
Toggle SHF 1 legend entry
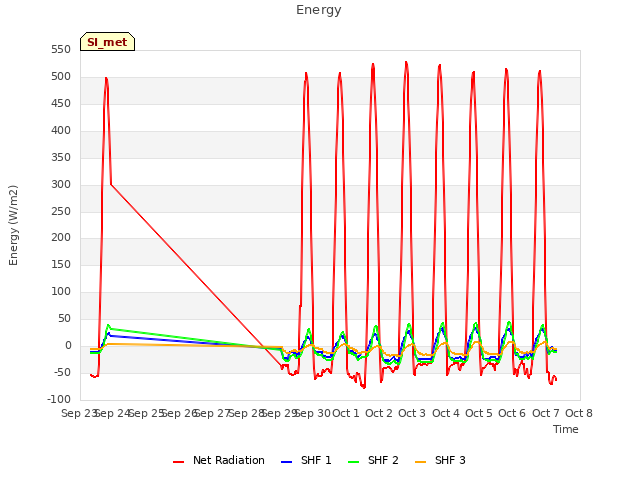click(x=306, y=460)
